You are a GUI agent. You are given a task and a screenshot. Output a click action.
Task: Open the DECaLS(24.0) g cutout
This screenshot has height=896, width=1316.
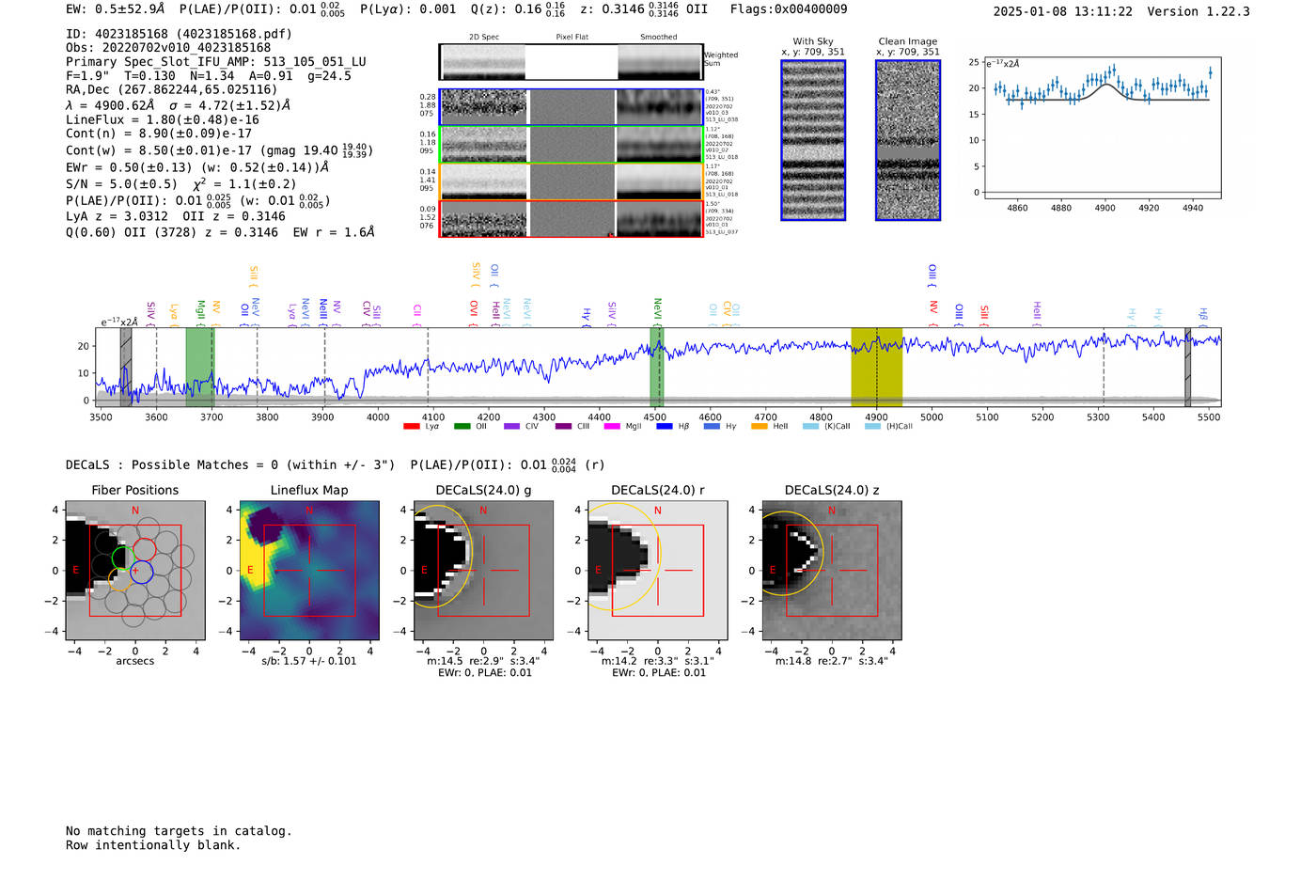tap(483, 570)
